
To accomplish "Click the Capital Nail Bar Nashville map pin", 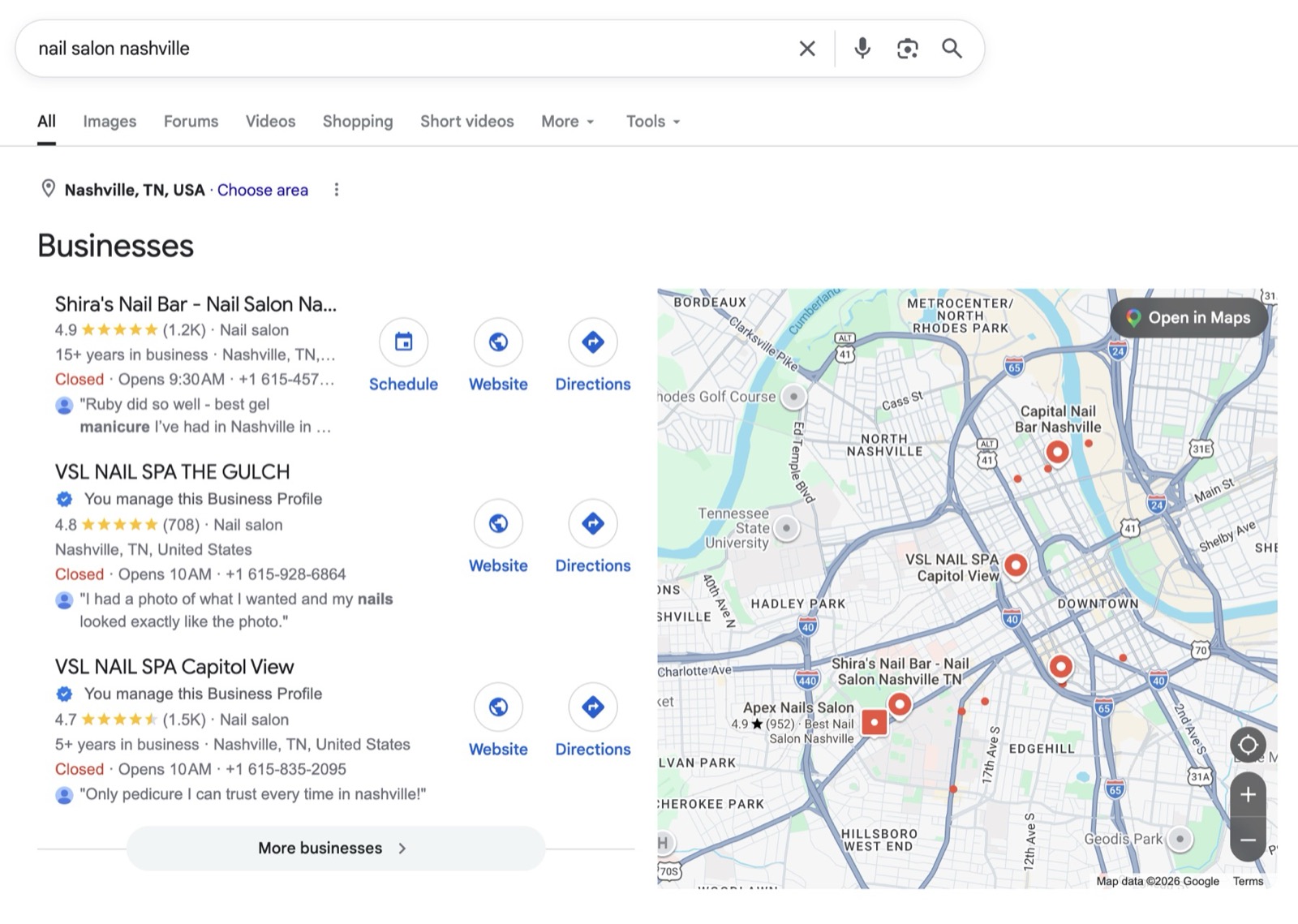I will (1057, 452).
